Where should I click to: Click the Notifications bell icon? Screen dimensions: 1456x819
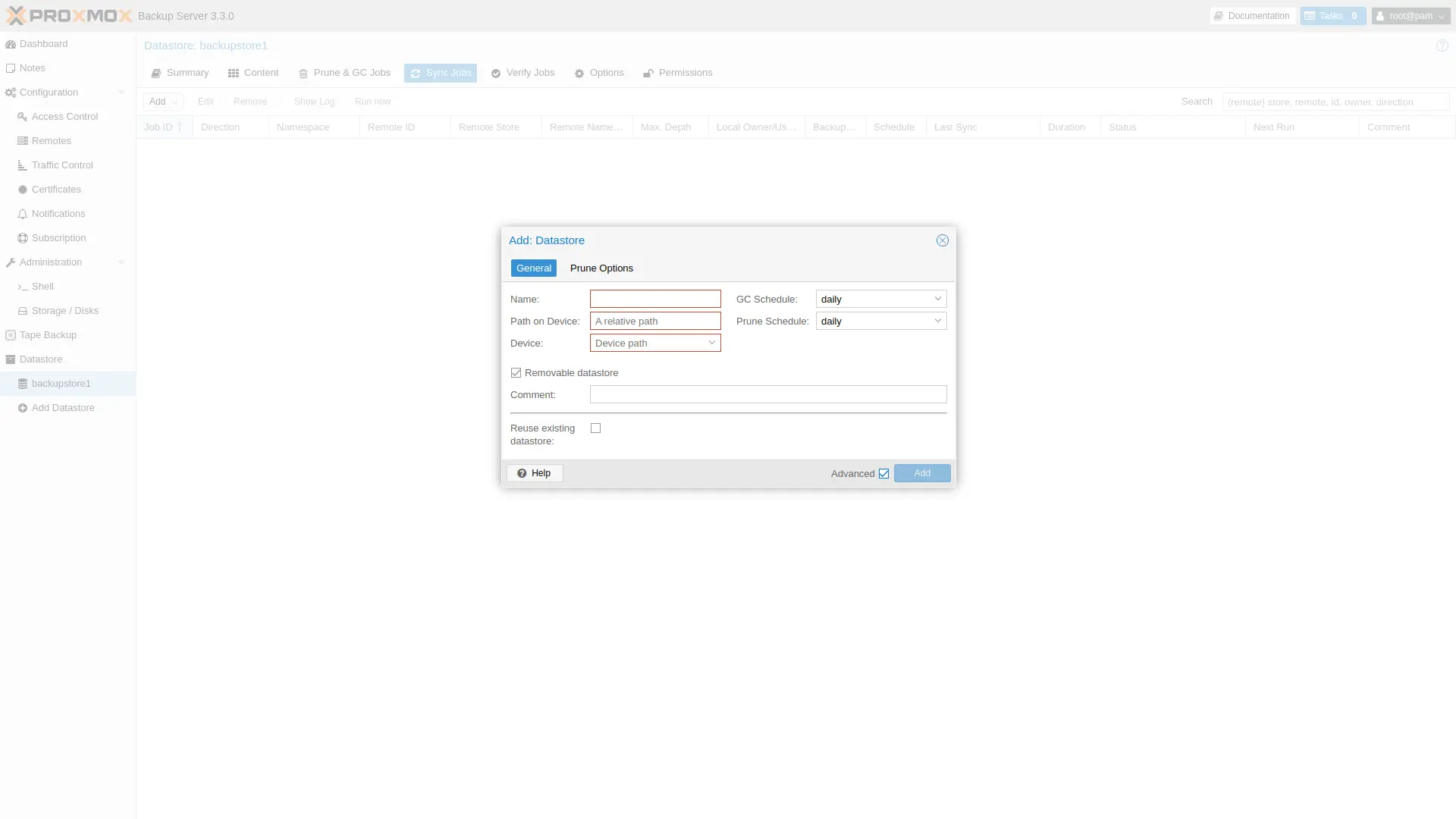[x=23, y=214]
